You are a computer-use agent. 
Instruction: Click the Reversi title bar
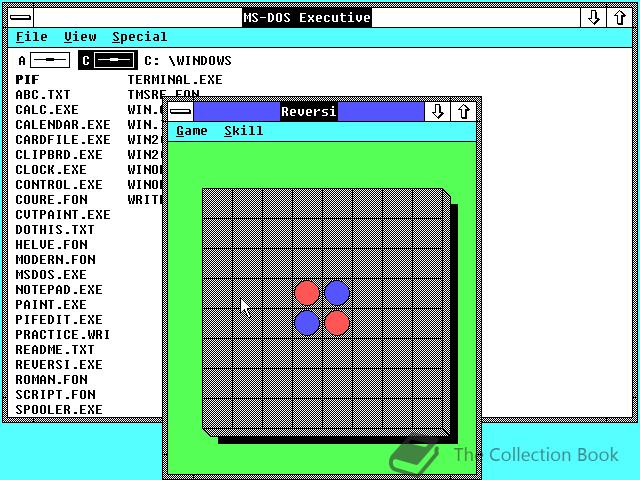coord(309,111)
